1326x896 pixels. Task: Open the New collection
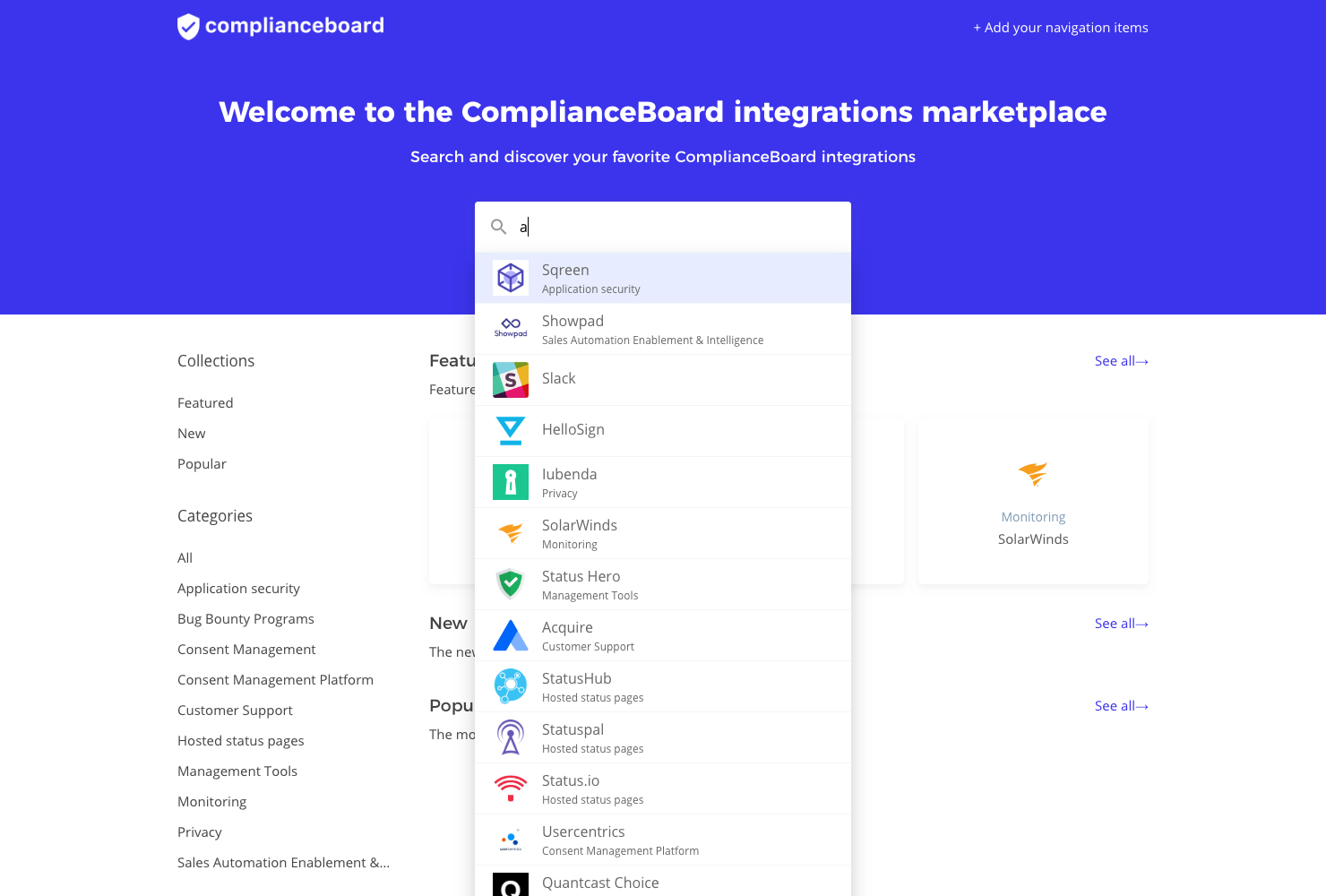tap(192, 434)
